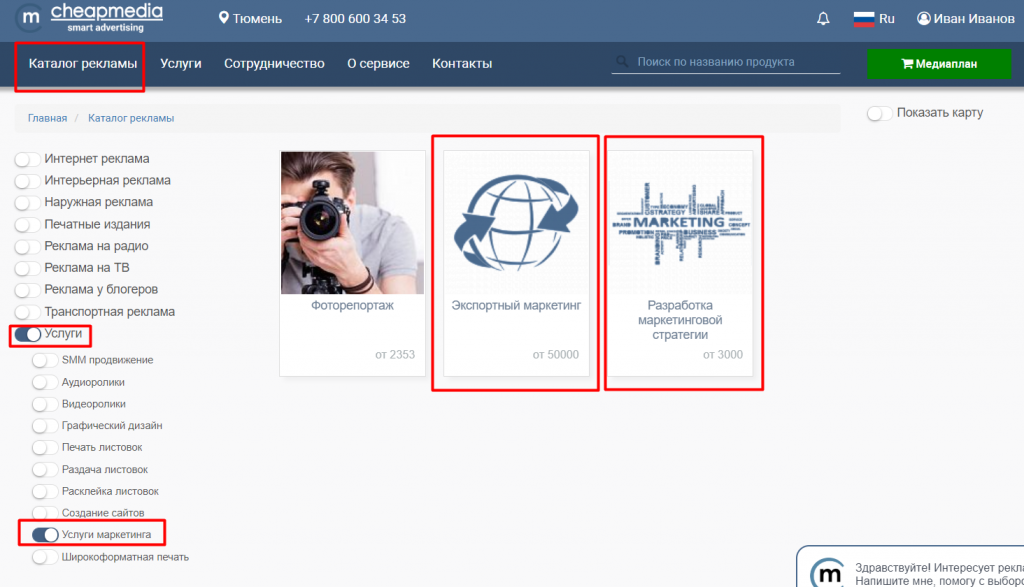Enable the Интернет реклама filter toggle
Viewport: 1024px width, 587px height.
click(28, 159)
